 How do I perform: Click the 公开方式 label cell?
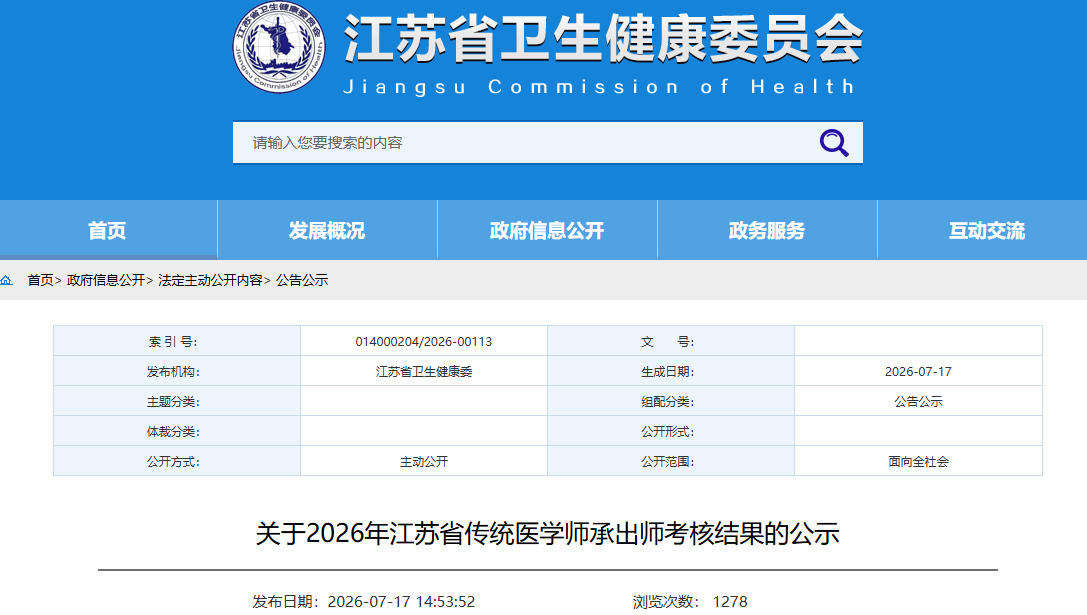pos(177,460)
